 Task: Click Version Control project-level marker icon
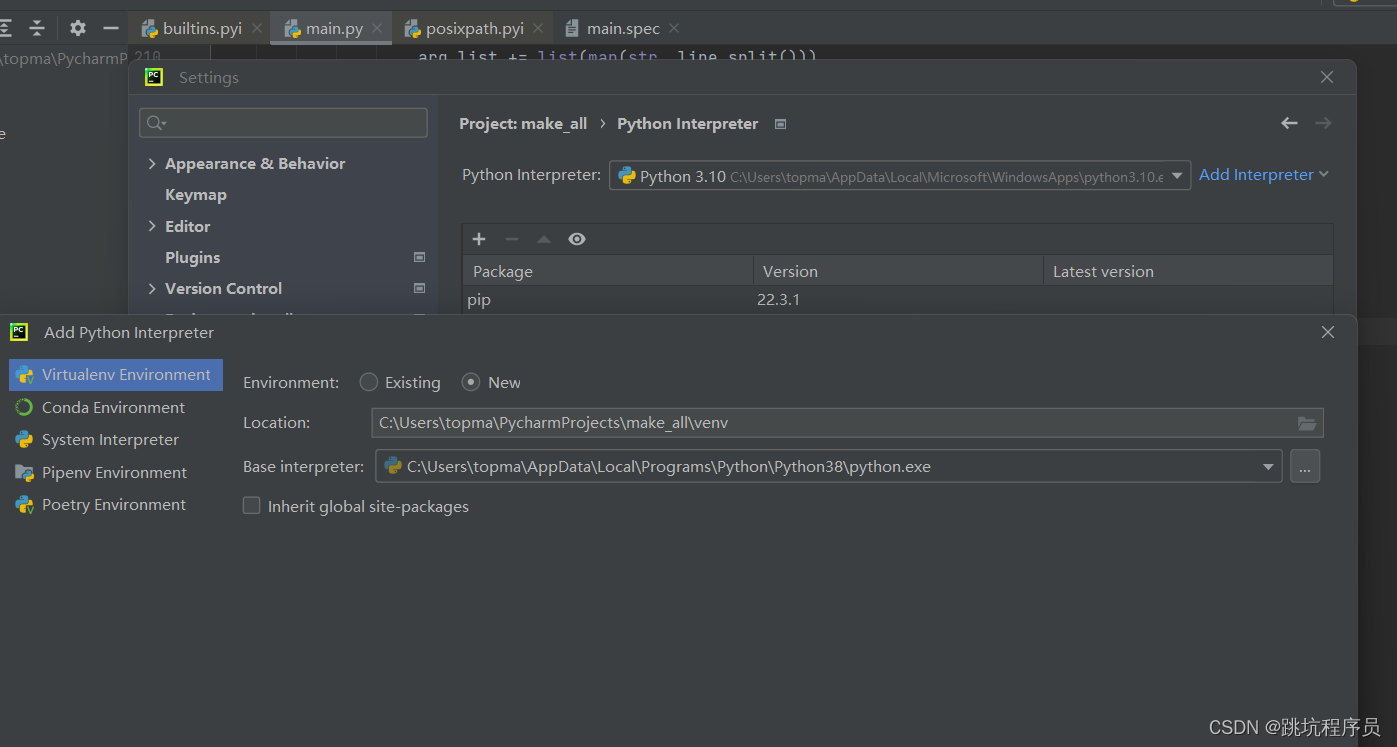[420, 289]
